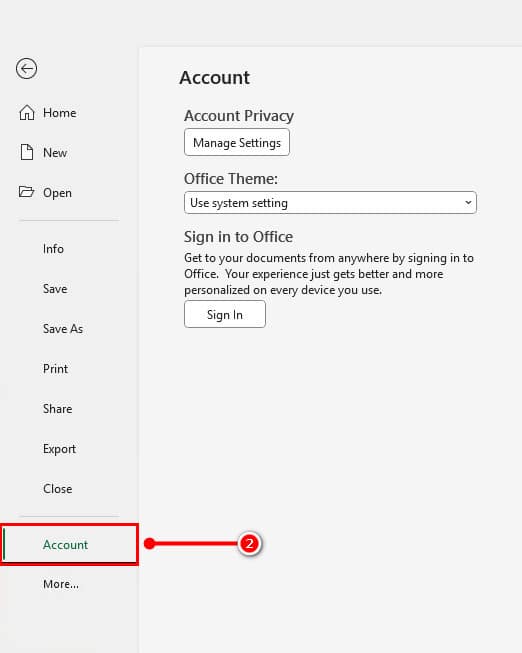Select the Share option

pyautogui.click(x=57, y=409)
